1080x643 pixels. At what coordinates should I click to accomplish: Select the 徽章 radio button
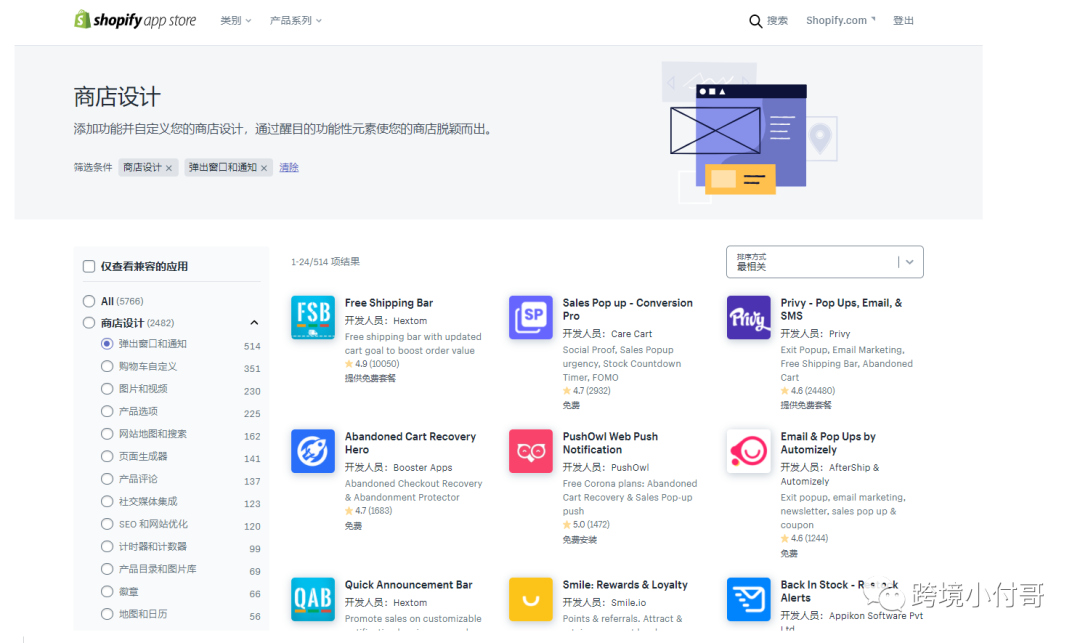pyautogui.click(x=107, y=591)
